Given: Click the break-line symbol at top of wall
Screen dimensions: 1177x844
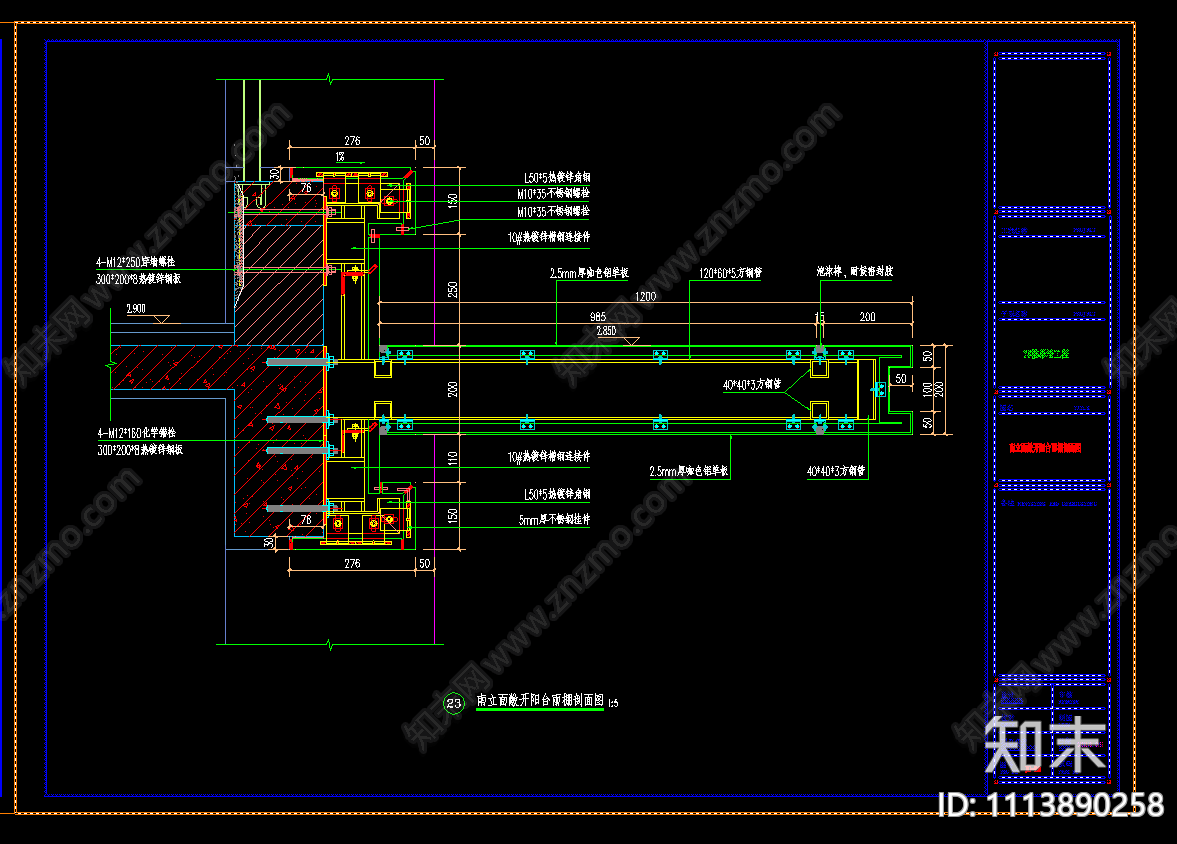Looking at the screenshot, I should pyautogui.click(x=329, y=78).
